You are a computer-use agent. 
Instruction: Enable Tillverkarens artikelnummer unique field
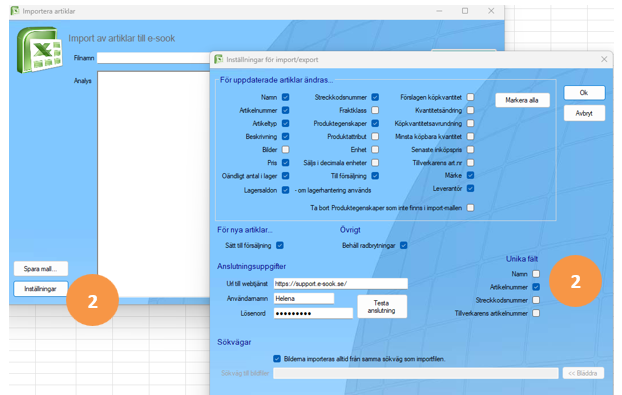[x=536, y=313]
